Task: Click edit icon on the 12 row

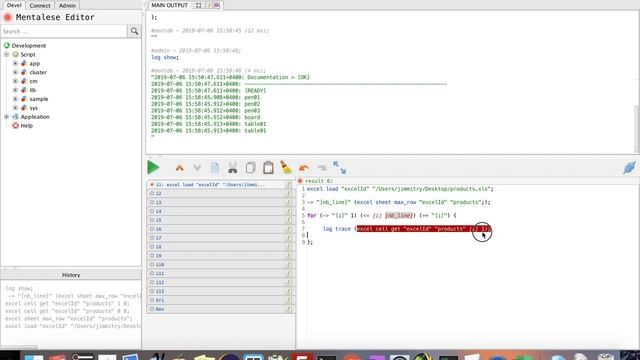Action: pyautogui.click(x=289, y=193)
